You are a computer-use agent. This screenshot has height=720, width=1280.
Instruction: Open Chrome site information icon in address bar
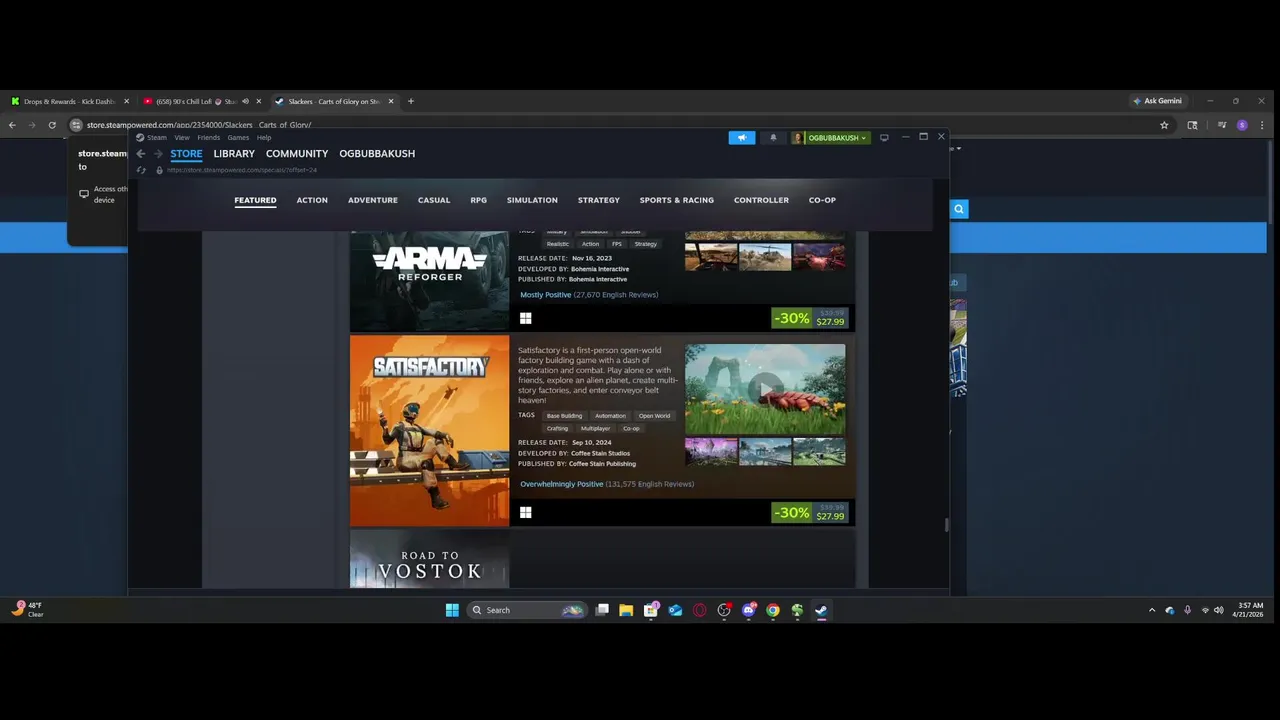coord(76,125)
